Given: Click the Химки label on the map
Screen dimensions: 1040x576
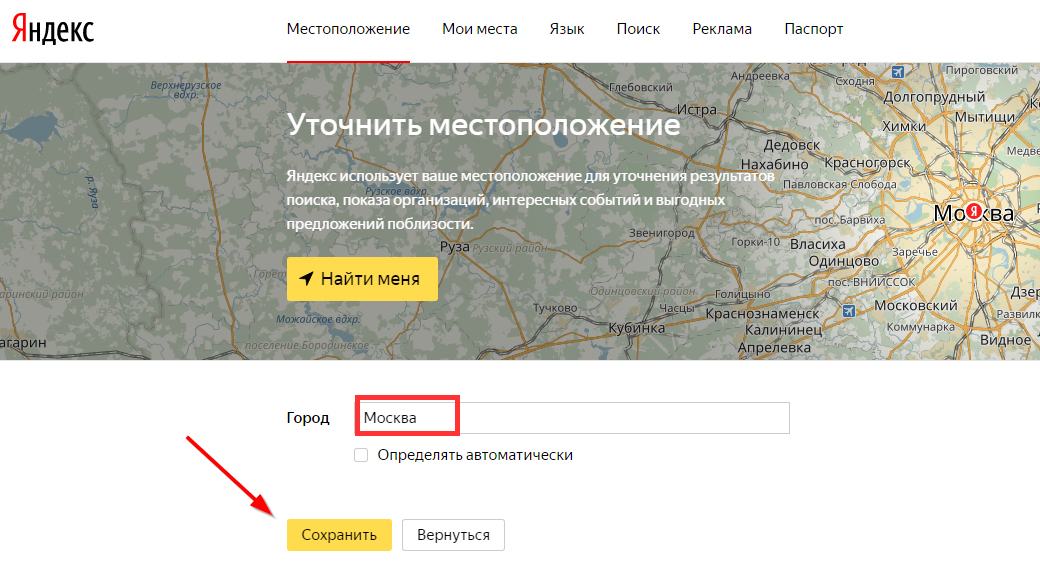Looking at the screenshot, I should click(904, 126).
